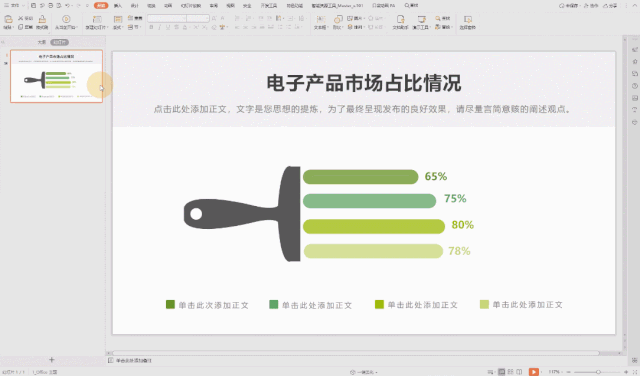Click the Arrange (排列) icon

tap(350, 27)
